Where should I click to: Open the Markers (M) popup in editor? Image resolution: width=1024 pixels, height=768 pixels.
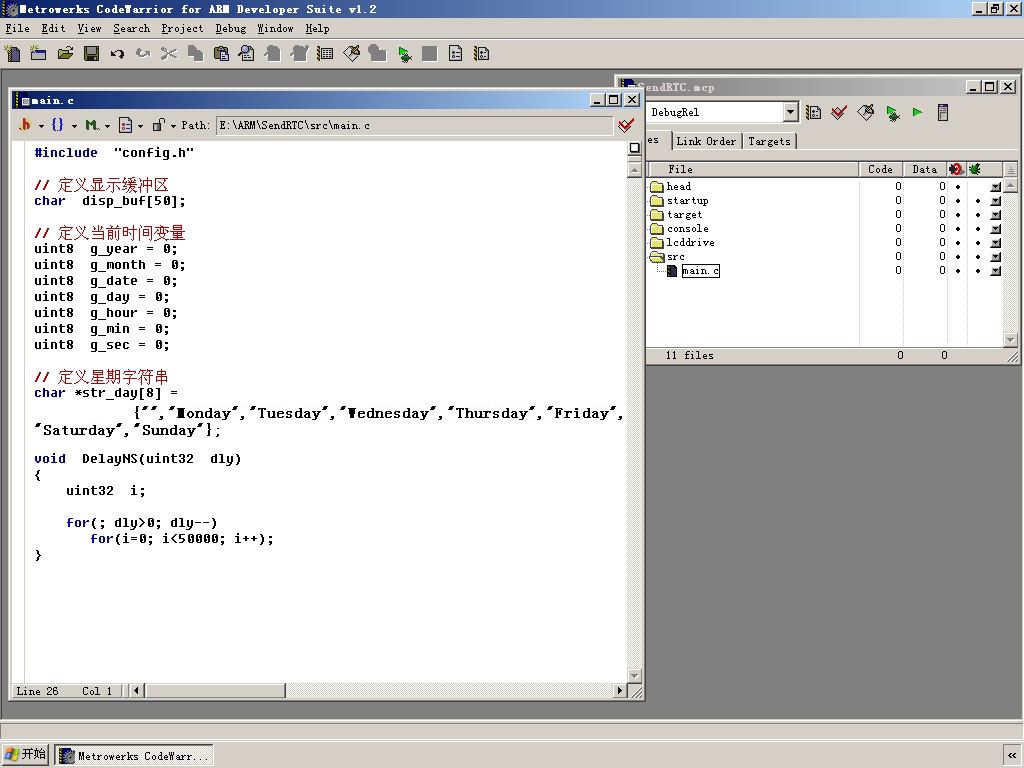[x=97, y=125]
